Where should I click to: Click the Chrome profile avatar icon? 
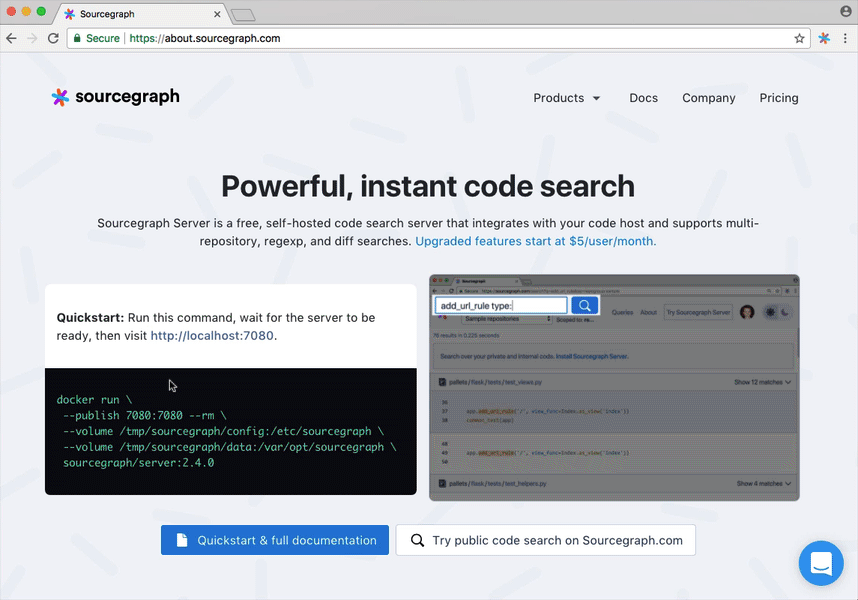(x=845, y=11)
